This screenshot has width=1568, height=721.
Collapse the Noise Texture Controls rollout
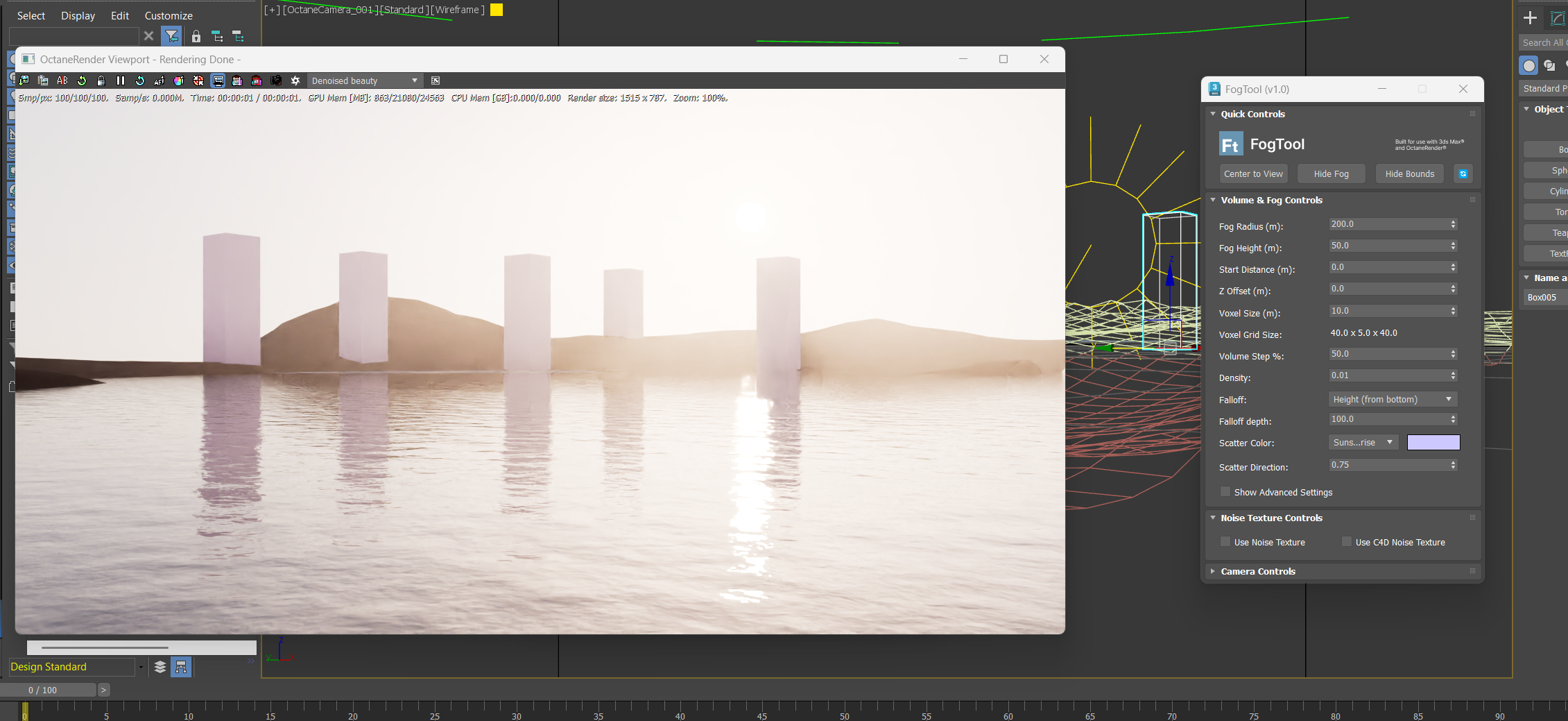[x=1213, y=518]
